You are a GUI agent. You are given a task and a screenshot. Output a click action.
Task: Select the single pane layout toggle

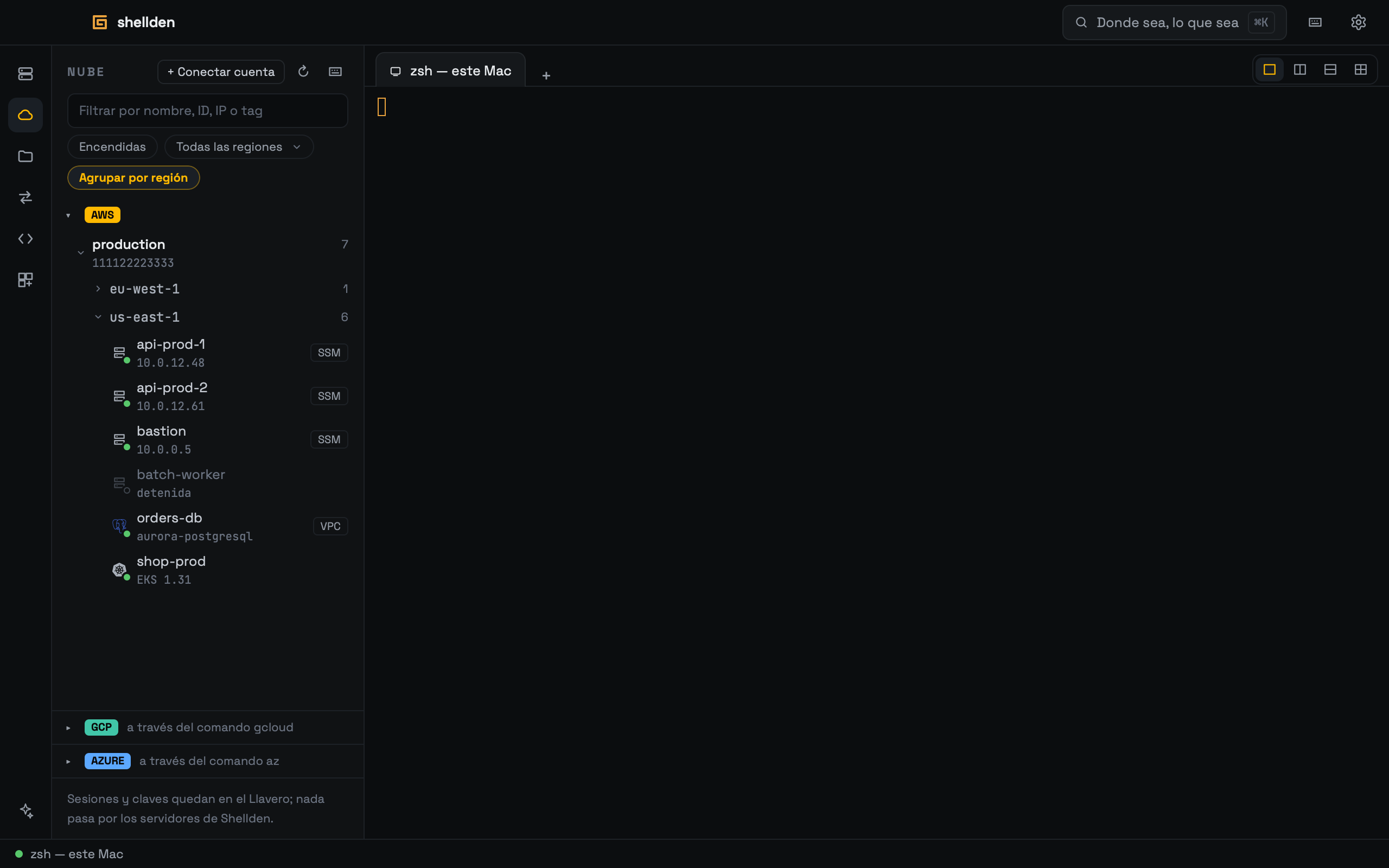coord(1269,69)
